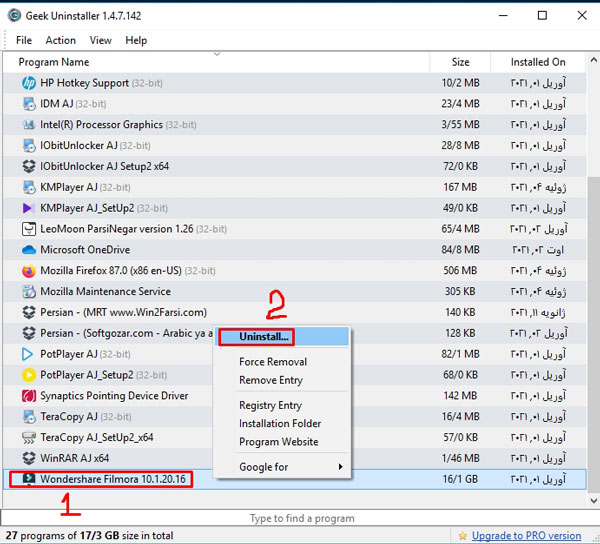The height and width of the screenshot is (544, 600).
Task: Click the IObitUnlocker AJ (32-bit) icon
Action: point(29,145)
